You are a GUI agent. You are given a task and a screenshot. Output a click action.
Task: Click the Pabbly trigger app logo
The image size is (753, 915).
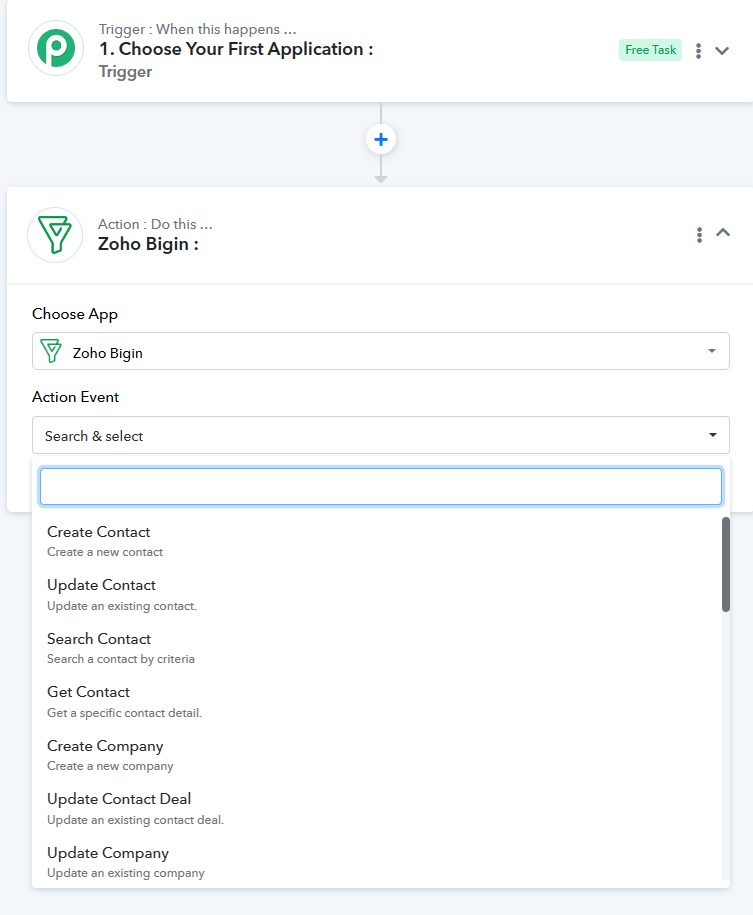(56, 48)
